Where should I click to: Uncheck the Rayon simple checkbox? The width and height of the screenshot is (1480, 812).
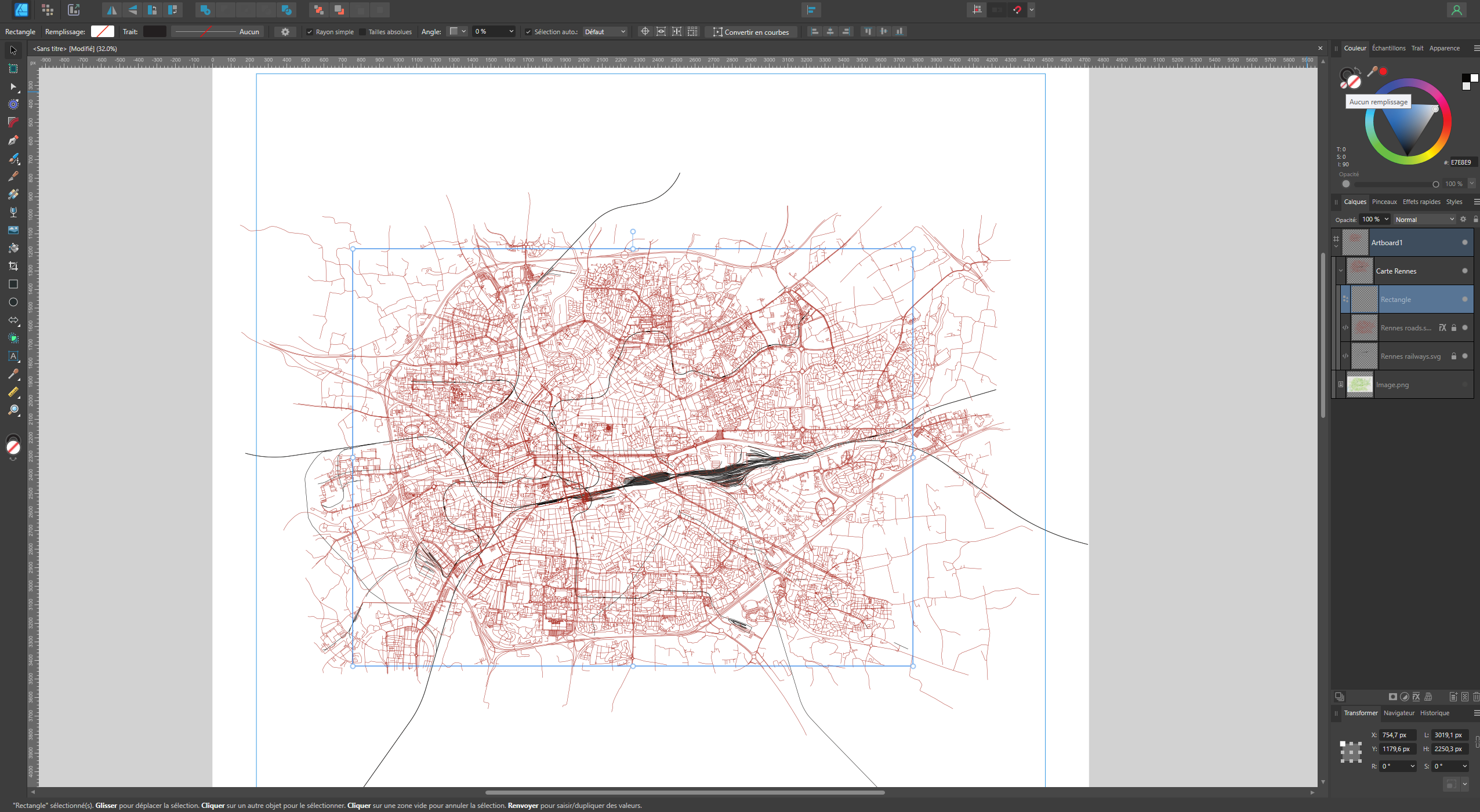pyautogui.click(x=310, y=32)
